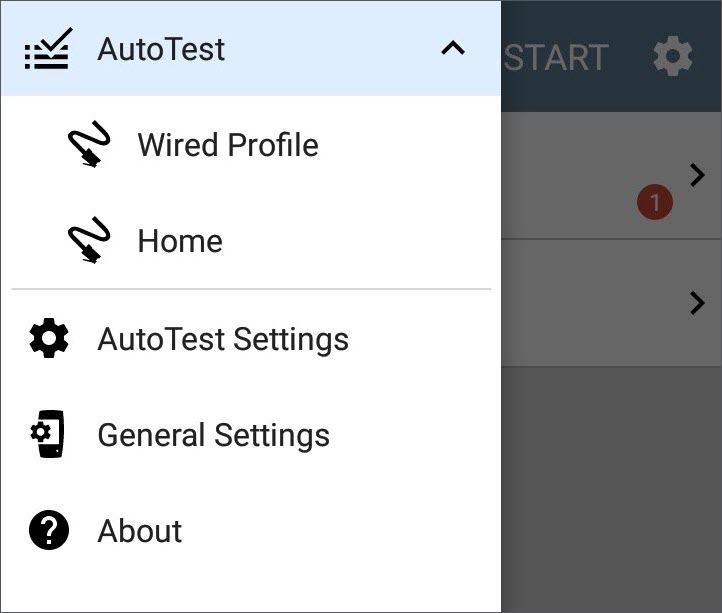Click the AutoTest Settings gear icon
Viewport: 722px width, 613px height.
click(x=49, y=338)
